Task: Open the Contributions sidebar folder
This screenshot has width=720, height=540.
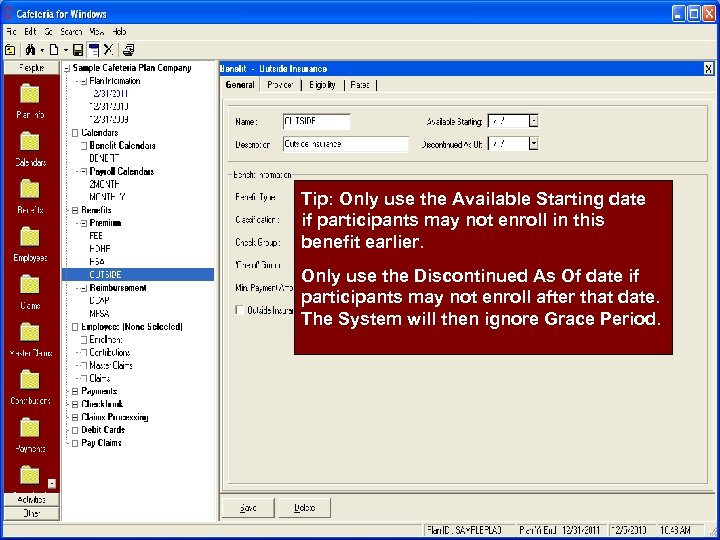Action: click(30, 388)
